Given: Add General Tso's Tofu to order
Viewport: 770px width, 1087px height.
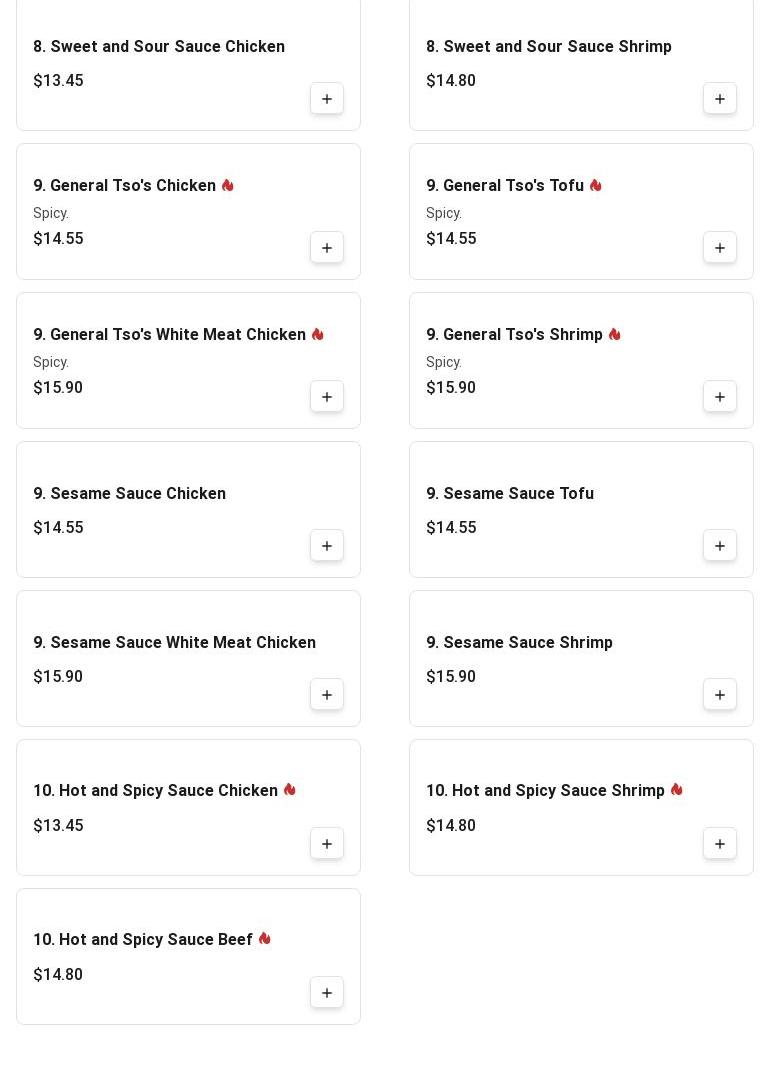Looking at the screenshot, I should point(720,248).
